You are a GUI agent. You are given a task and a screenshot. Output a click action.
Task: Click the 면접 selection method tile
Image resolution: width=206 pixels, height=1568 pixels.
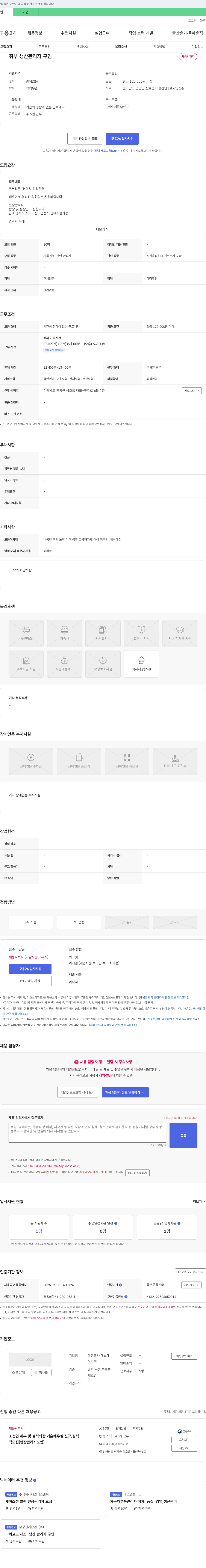pyautogui.click(x=79, y=922)
